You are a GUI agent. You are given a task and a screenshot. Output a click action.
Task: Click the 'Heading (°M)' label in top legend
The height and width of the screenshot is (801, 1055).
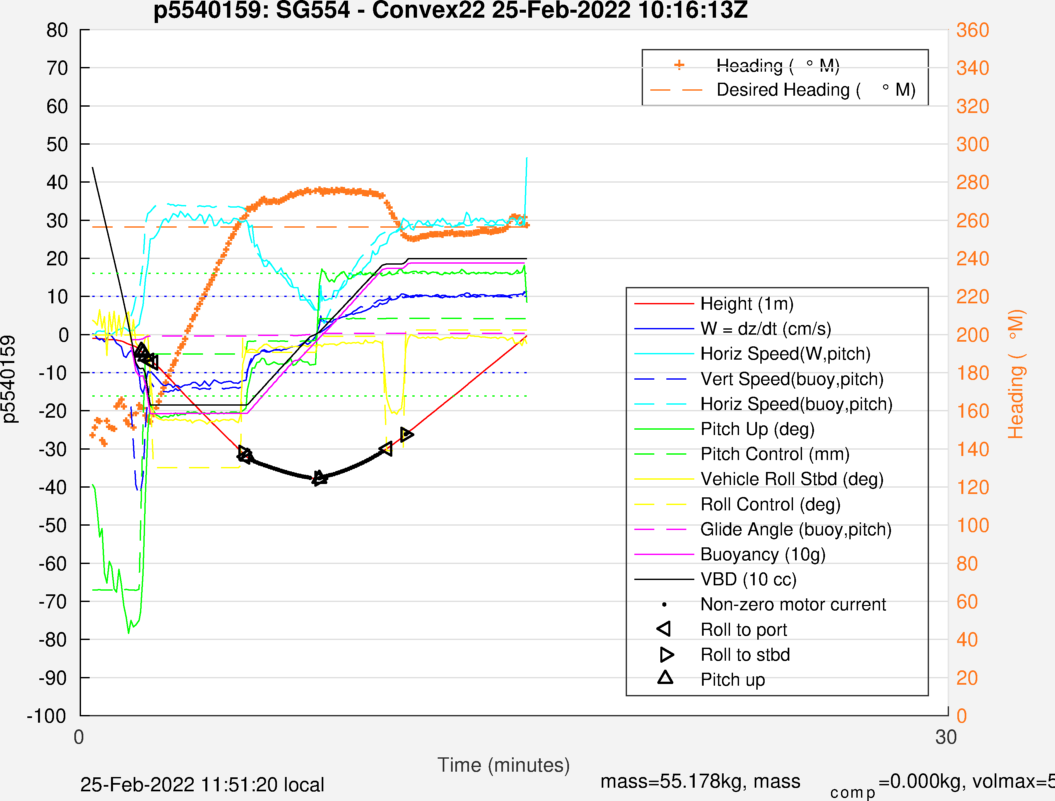(x=778, y=65)
